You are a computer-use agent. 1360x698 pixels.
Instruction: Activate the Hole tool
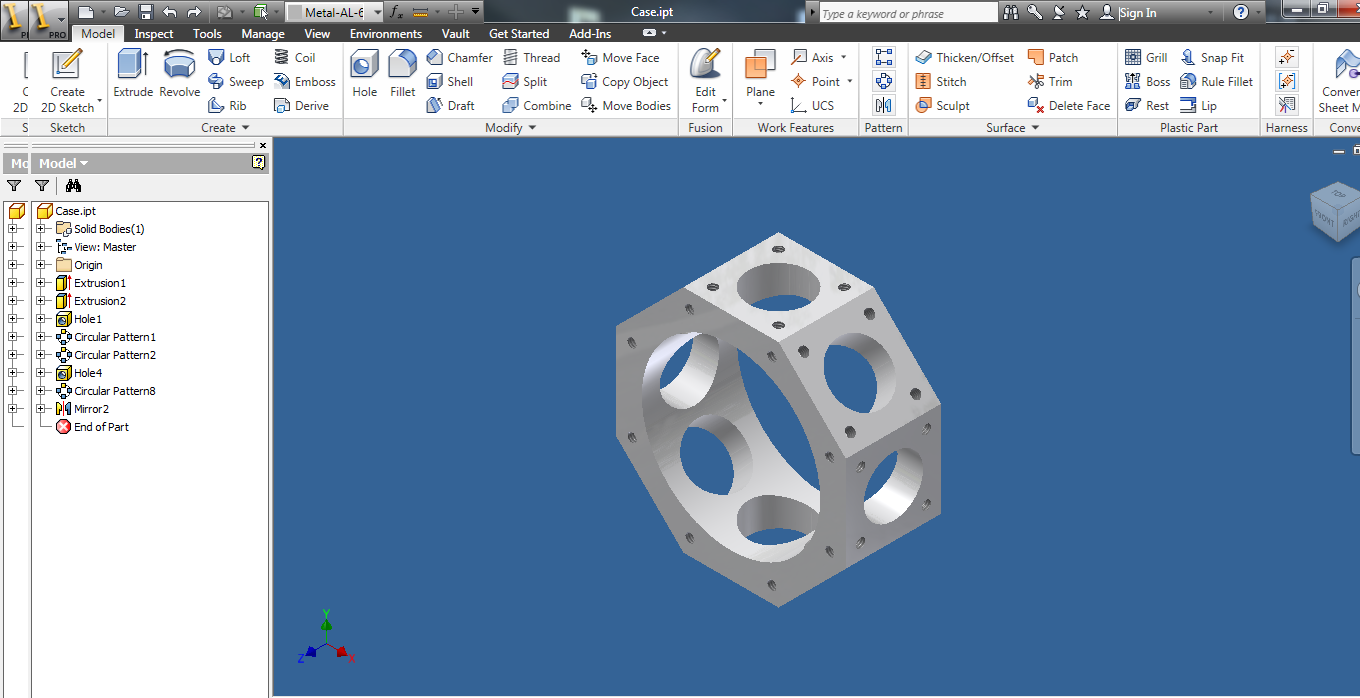point(365,74)
